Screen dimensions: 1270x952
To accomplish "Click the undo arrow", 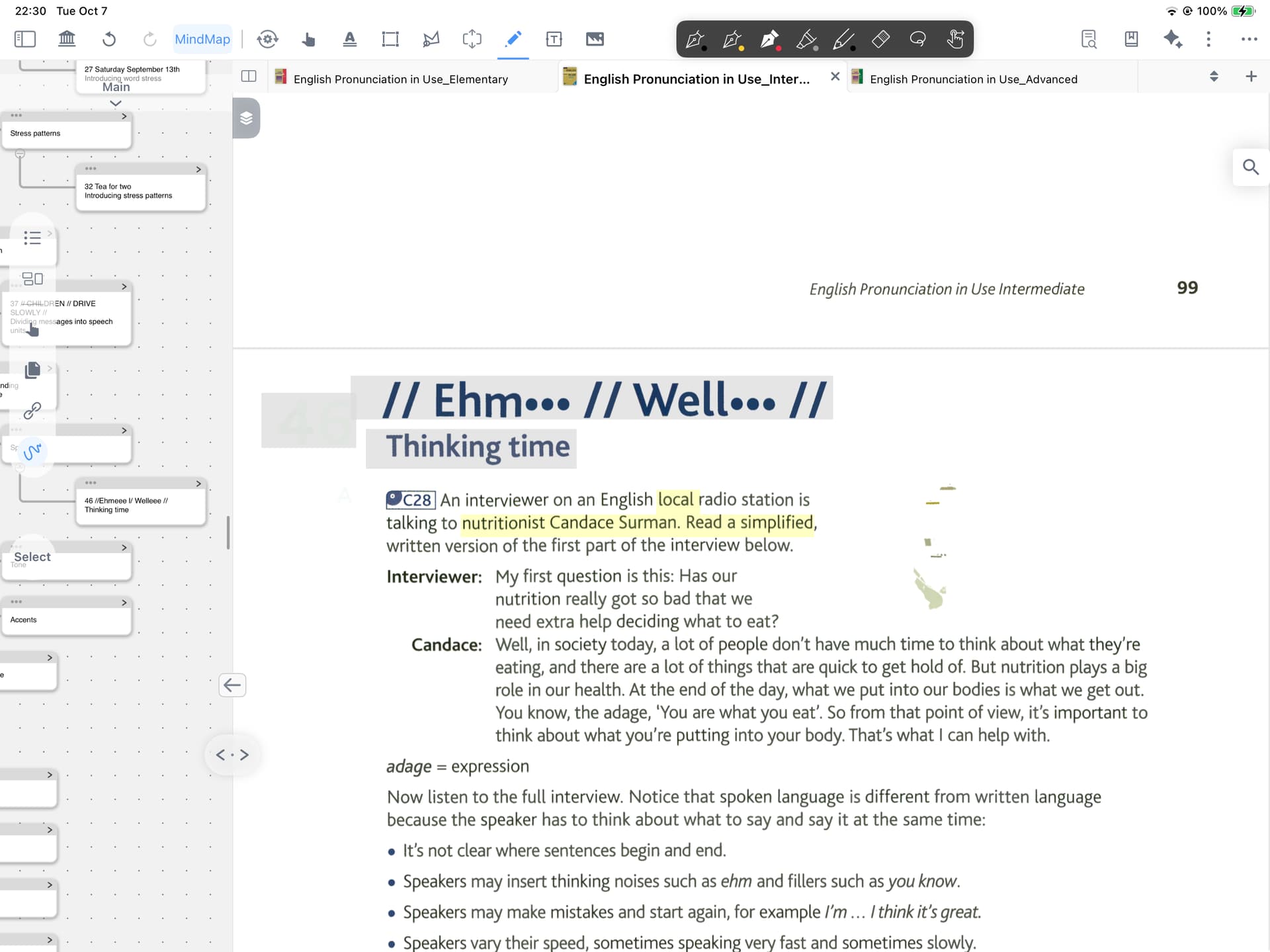I will pos(109,39).
